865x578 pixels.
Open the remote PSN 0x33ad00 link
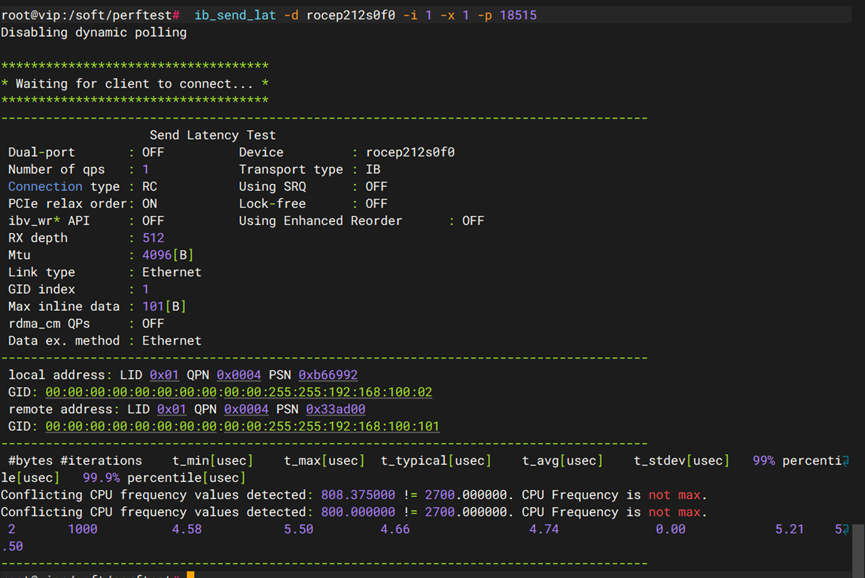point(335,409)
